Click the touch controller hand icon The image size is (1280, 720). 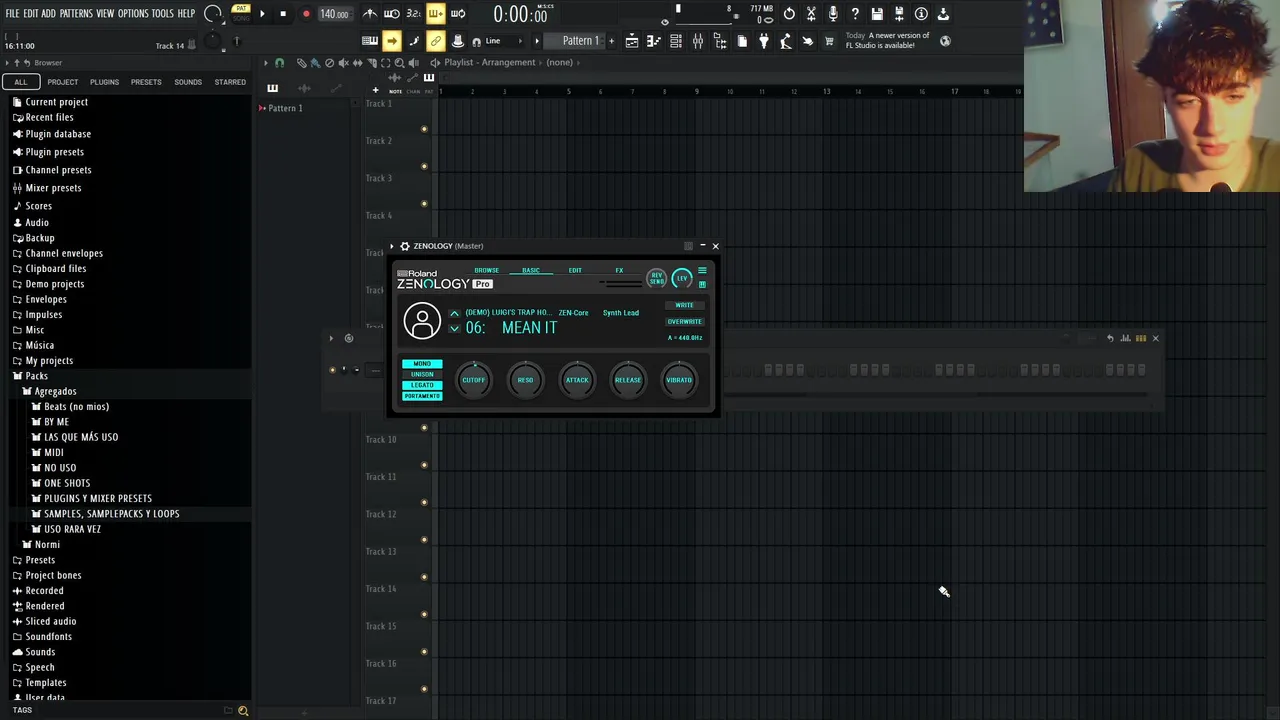[x=808, y=41]
